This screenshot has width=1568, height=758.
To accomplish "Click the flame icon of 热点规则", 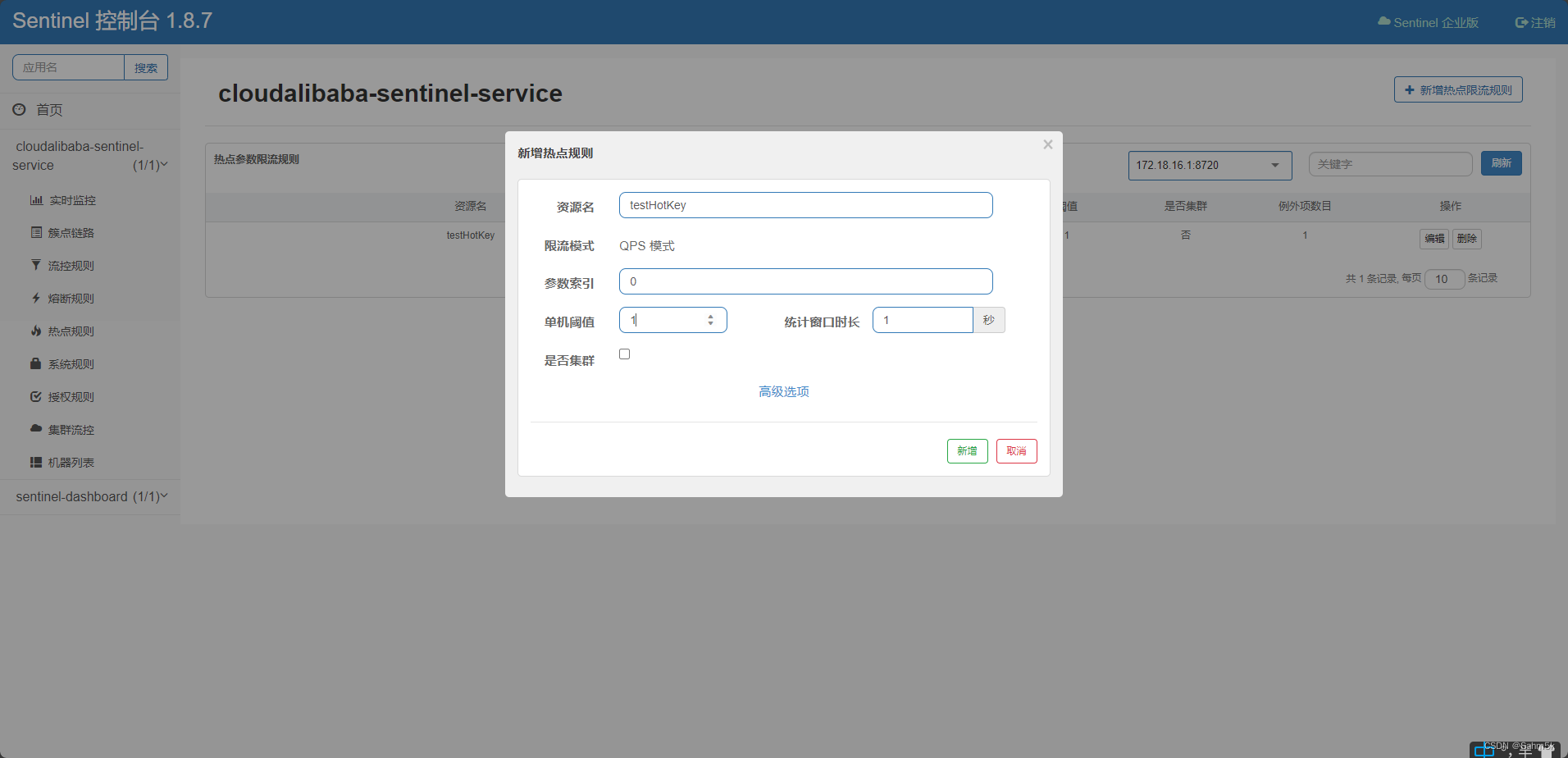I will coord(36,331).
